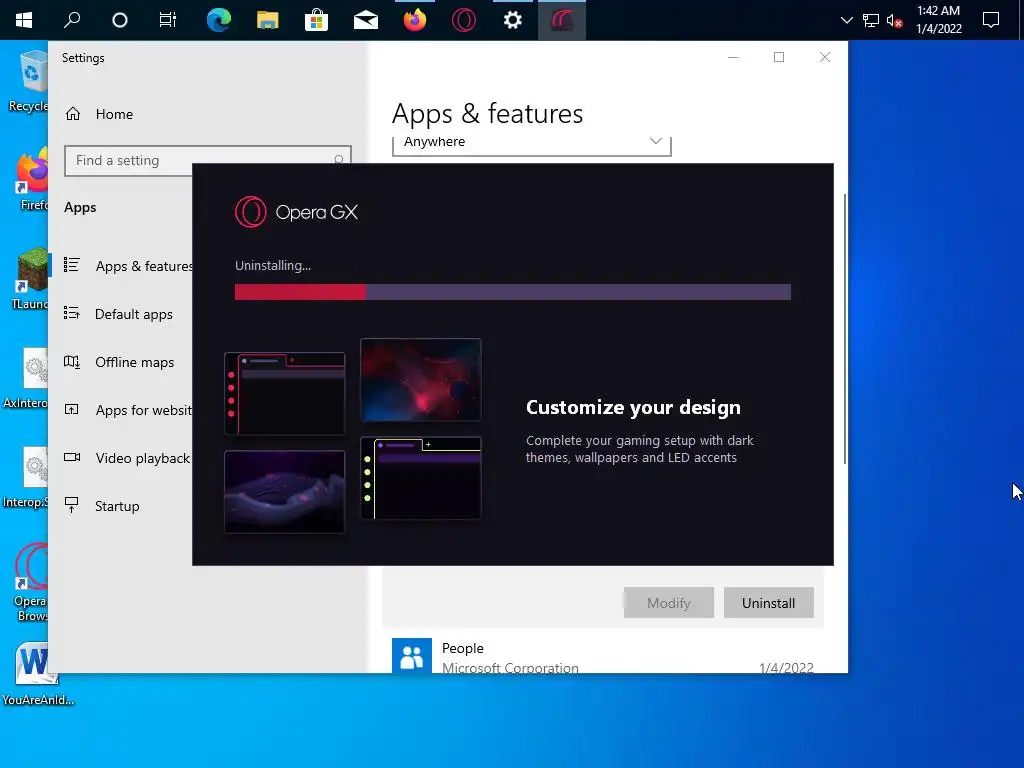Open Cortana circle icon

point(120,20)
